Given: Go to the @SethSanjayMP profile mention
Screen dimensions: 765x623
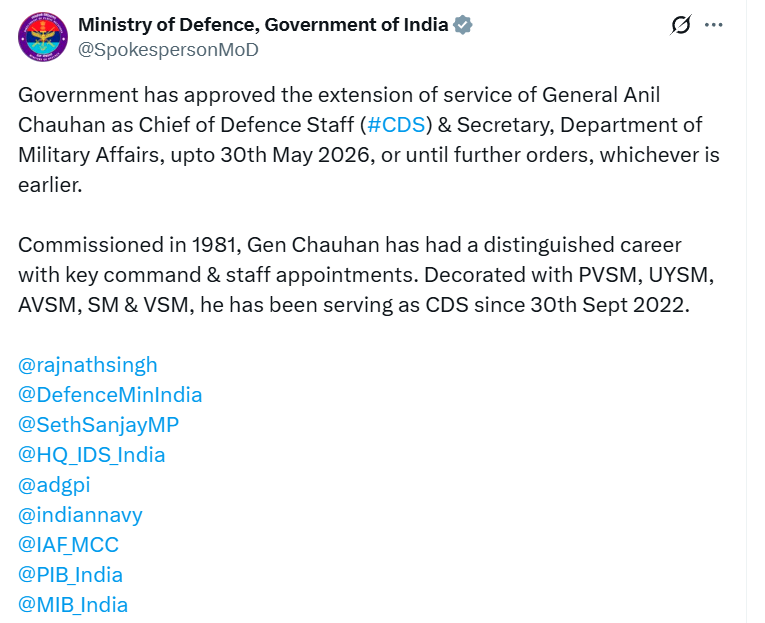Looking at the screenshot, I should (99, 425).
